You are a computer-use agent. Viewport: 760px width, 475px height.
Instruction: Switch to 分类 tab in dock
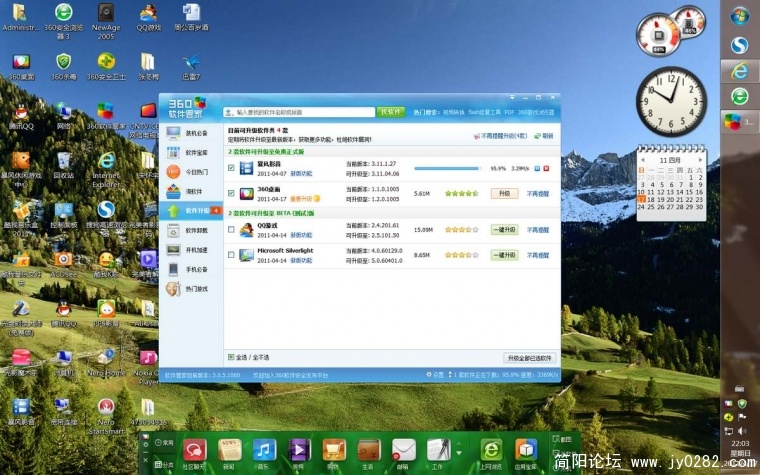pyautogui.click(x=164, y=464)
